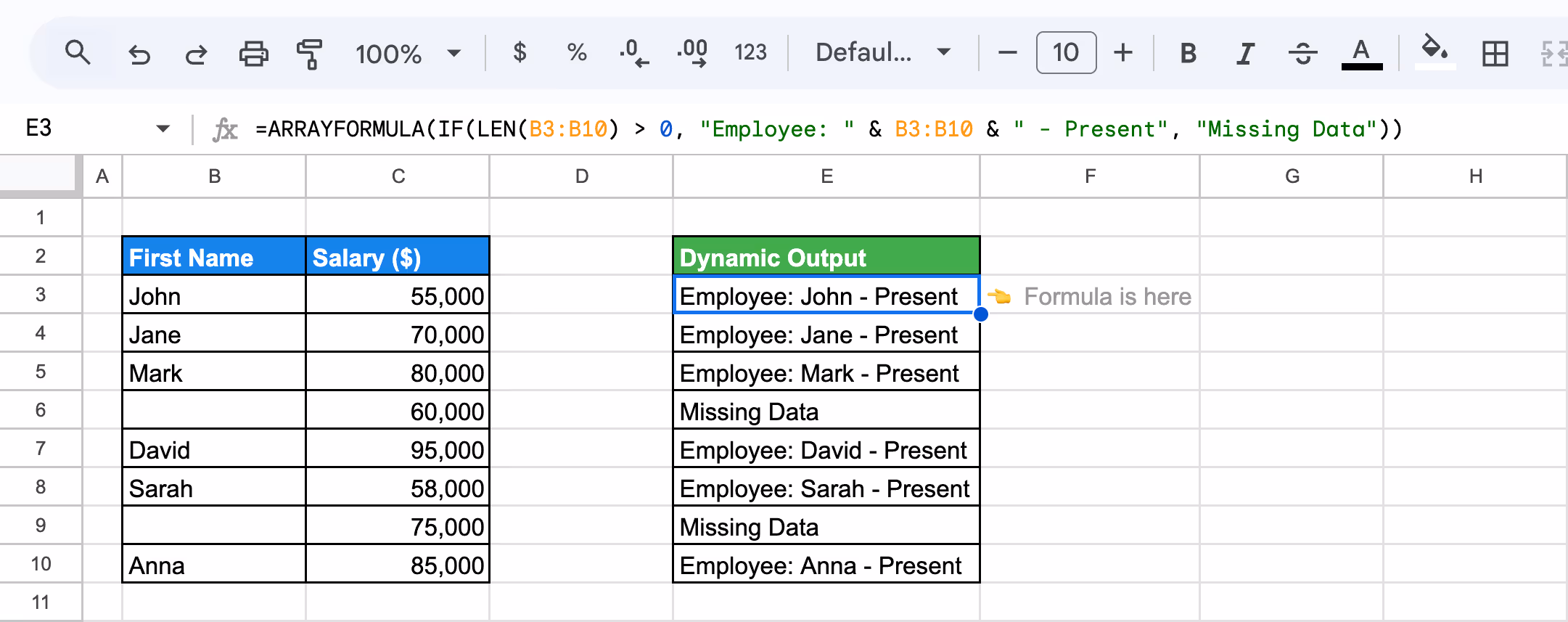This screenshot has height=622, width=1568.
Task: Click the First Name header cell
Action: click(x=214, y=256)
